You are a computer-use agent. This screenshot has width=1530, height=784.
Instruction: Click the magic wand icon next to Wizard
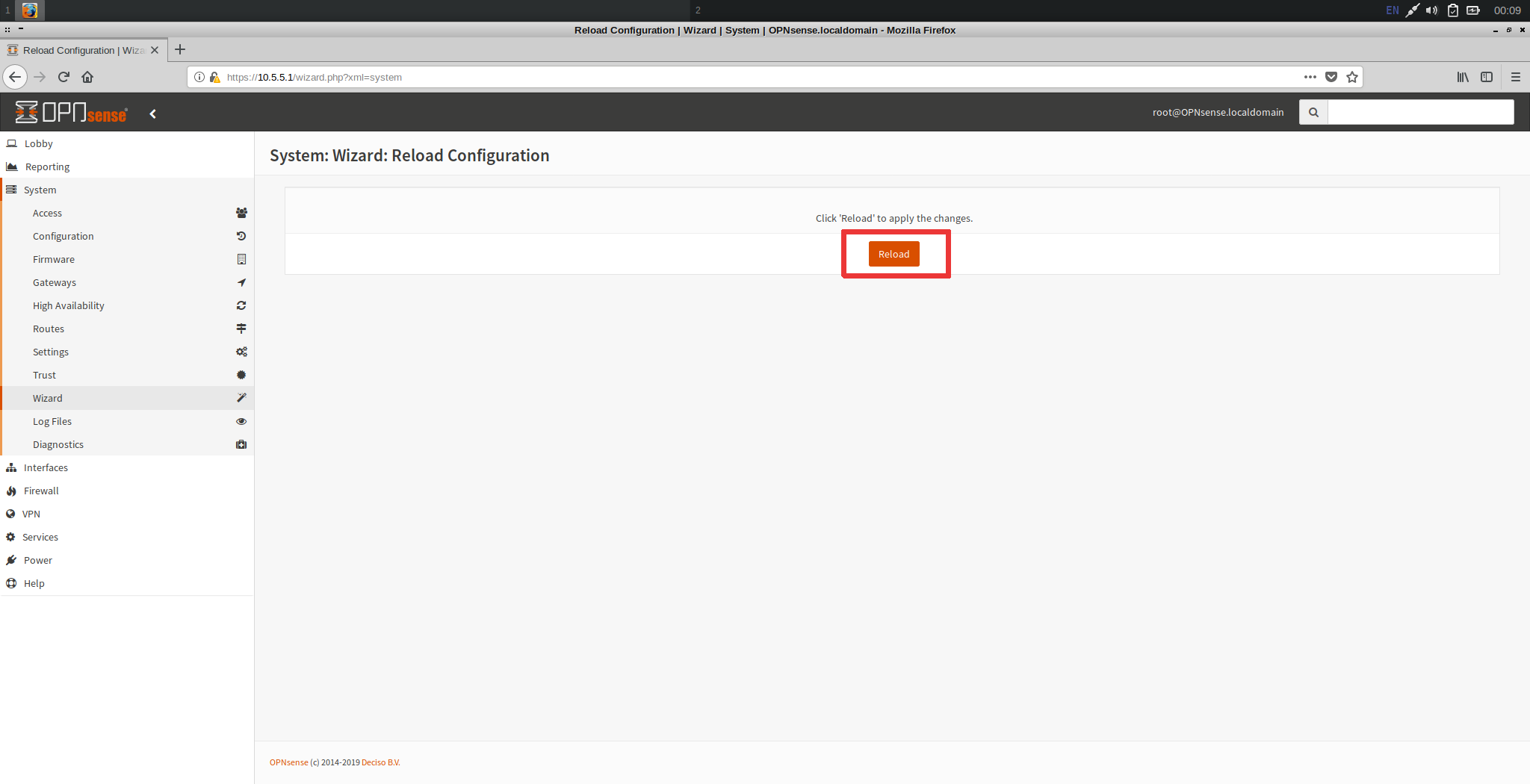[241, 398]
